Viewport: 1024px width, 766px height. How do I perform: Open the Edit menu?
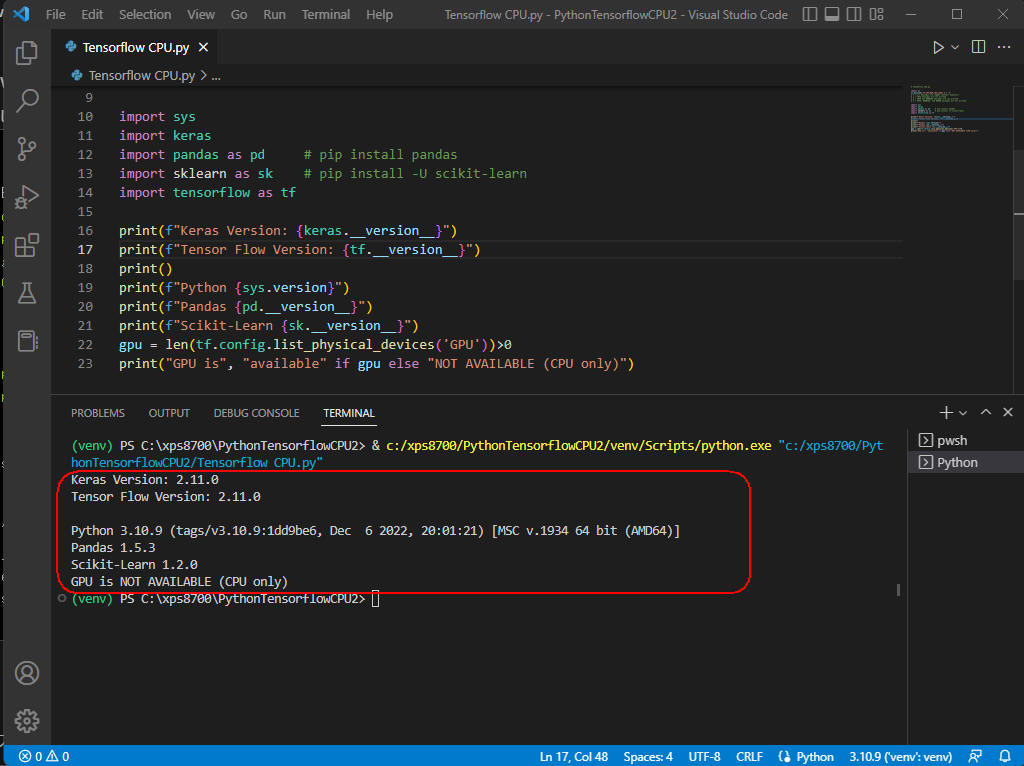click(92, 14)
